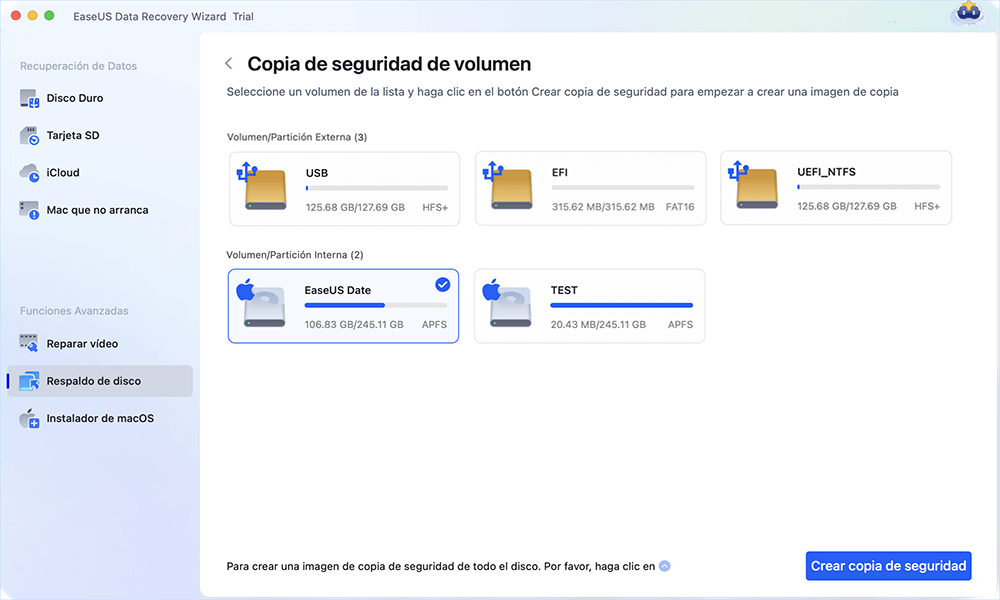Viewport: 1000px width, 600px height.
Task: Click the USB volume drive icon
Action: click(261, 187)
